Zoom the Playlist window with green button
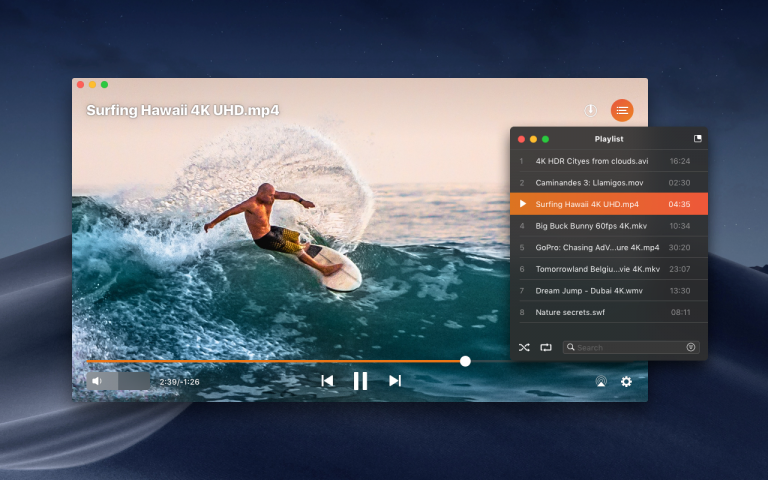 545,139
